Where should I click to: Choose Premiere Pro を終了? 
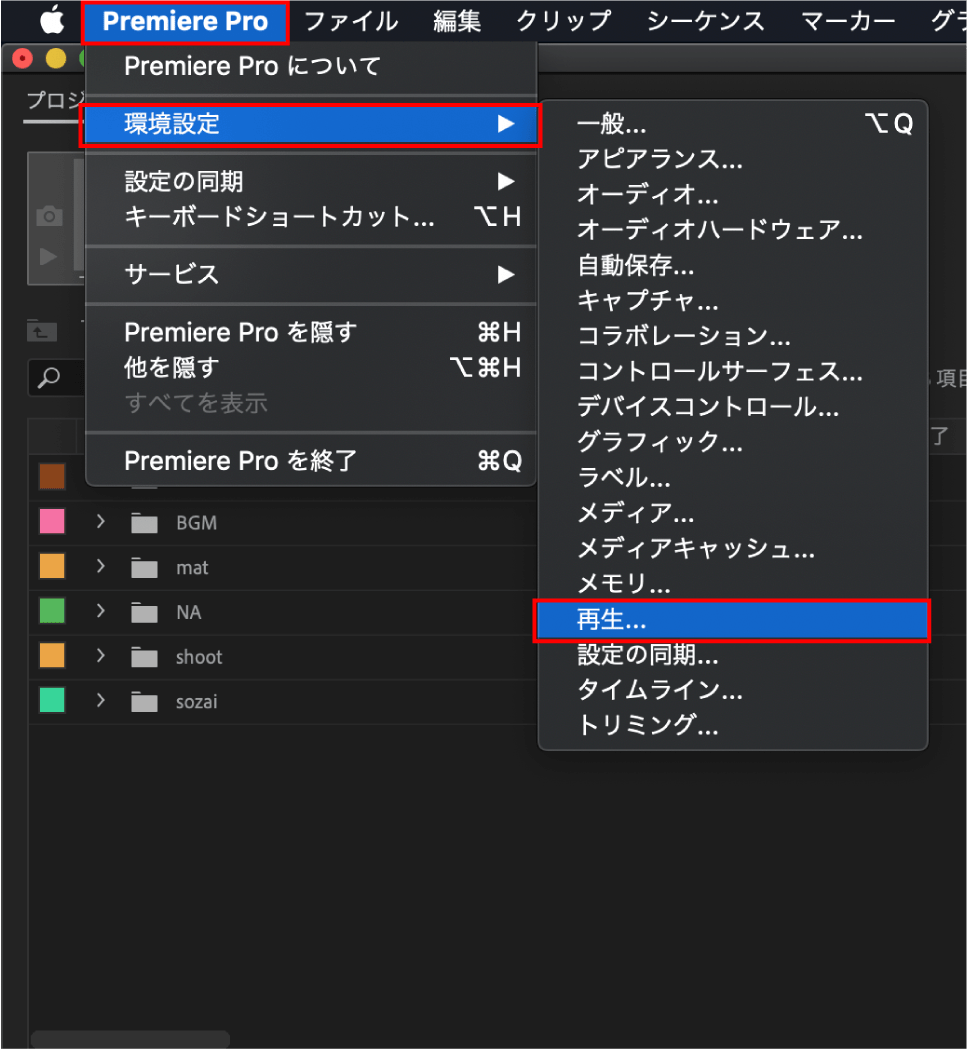(x=311, y=461)
